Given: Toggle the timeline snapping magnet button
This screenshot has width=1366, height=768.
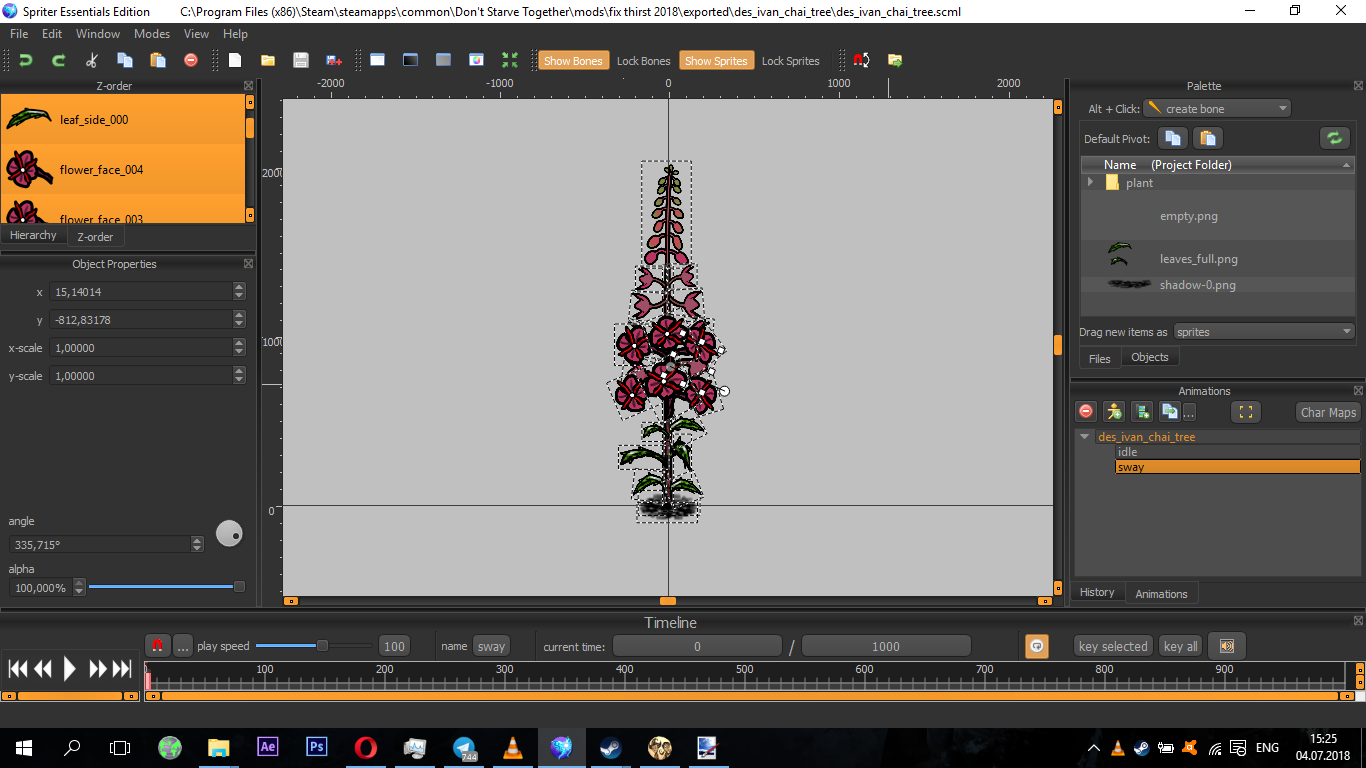Looking at the screenshot, I should [158, 646].
